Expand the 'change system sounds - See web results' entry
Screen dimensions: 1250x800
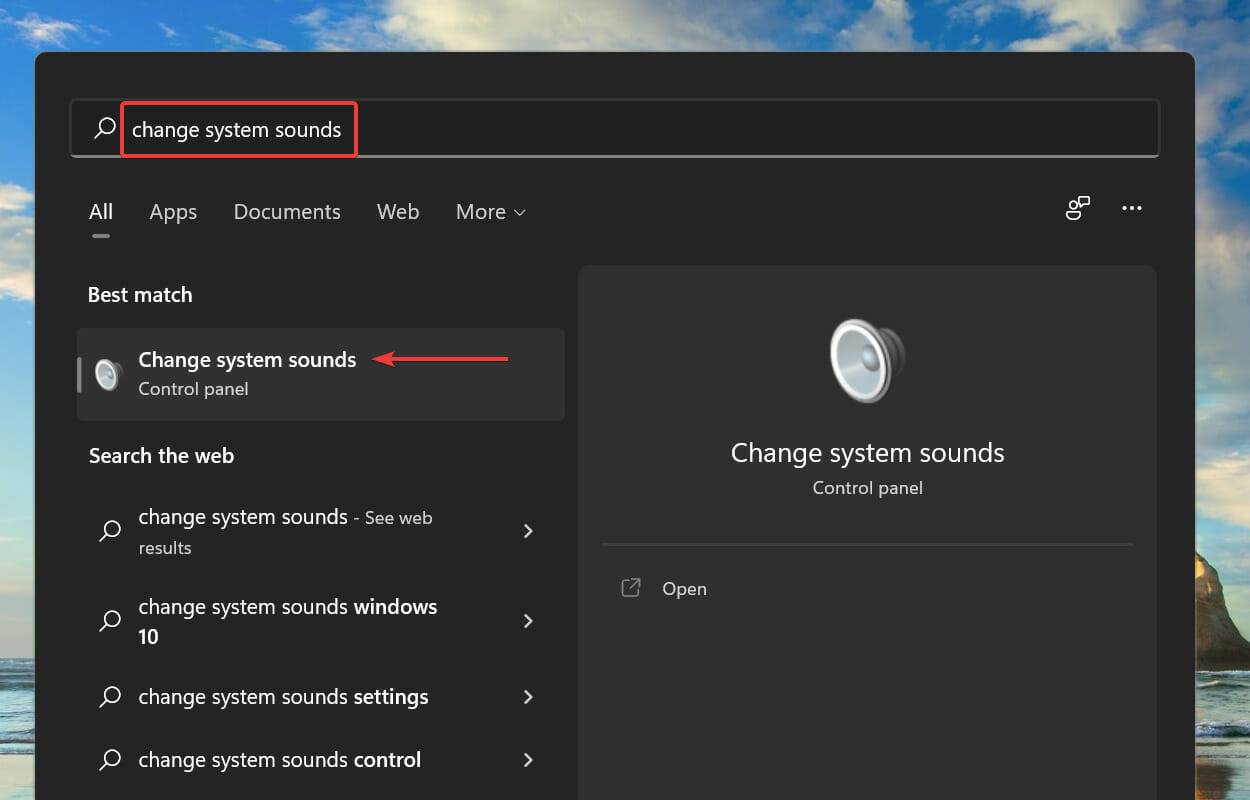[x=528, y=531]
